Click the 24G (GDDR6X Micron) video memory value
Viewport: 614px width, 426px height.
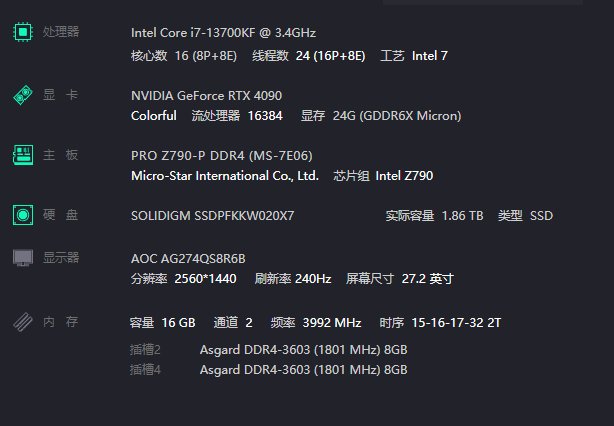click(x=397, y=116)
